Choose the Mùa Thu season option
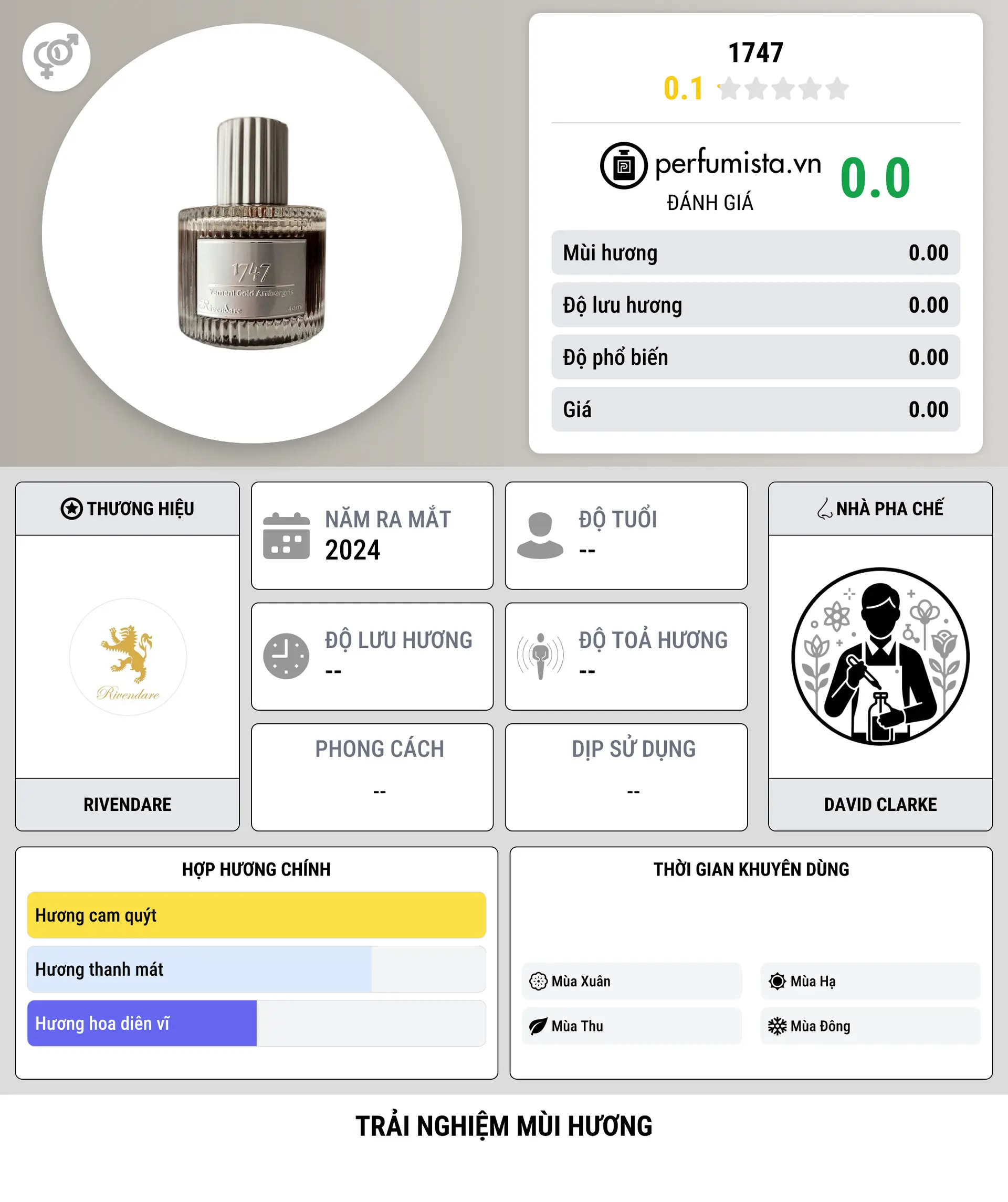Screen dimensions: 1008x1202 point(632,1026)
